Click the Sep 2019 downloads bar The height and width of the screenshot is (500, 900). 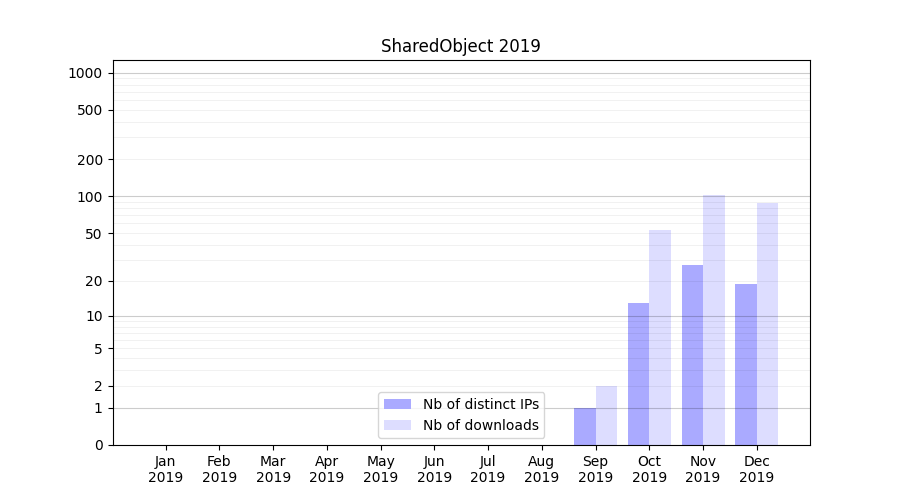click(606, 415)
